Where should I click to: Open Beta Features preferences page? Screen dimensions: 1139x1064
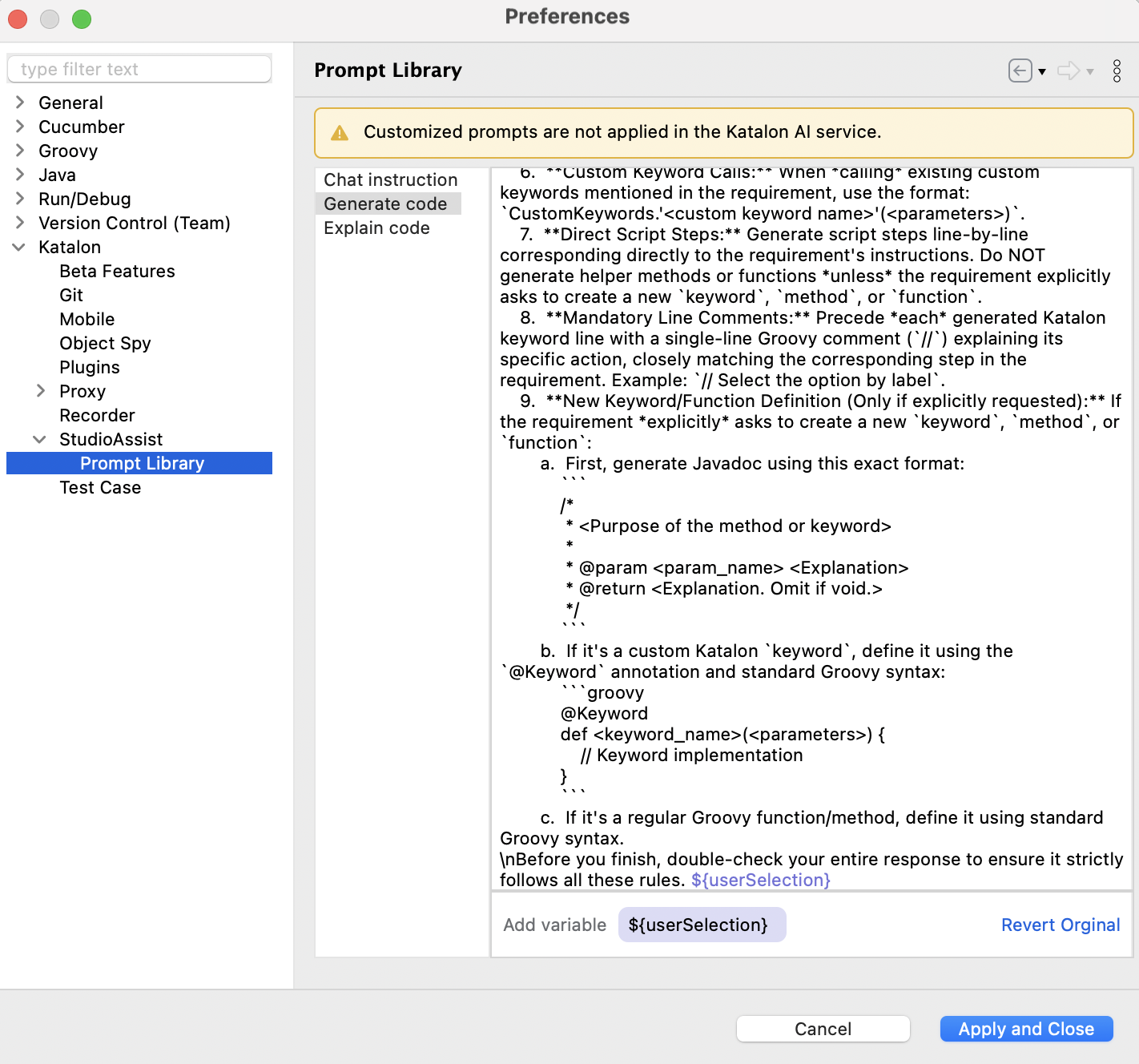[117, 271]
